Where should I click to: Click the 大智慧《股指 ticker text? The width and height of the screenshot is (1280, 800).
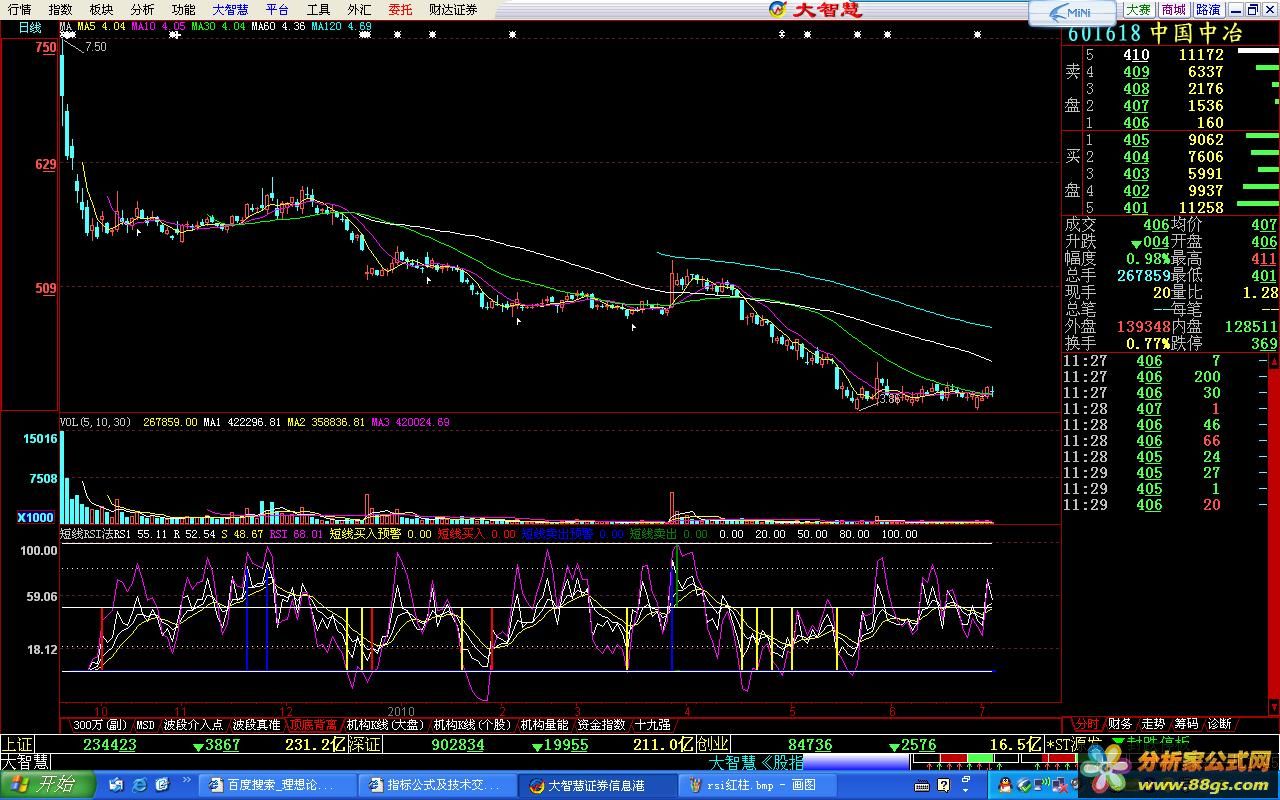(x=756, y=763)
